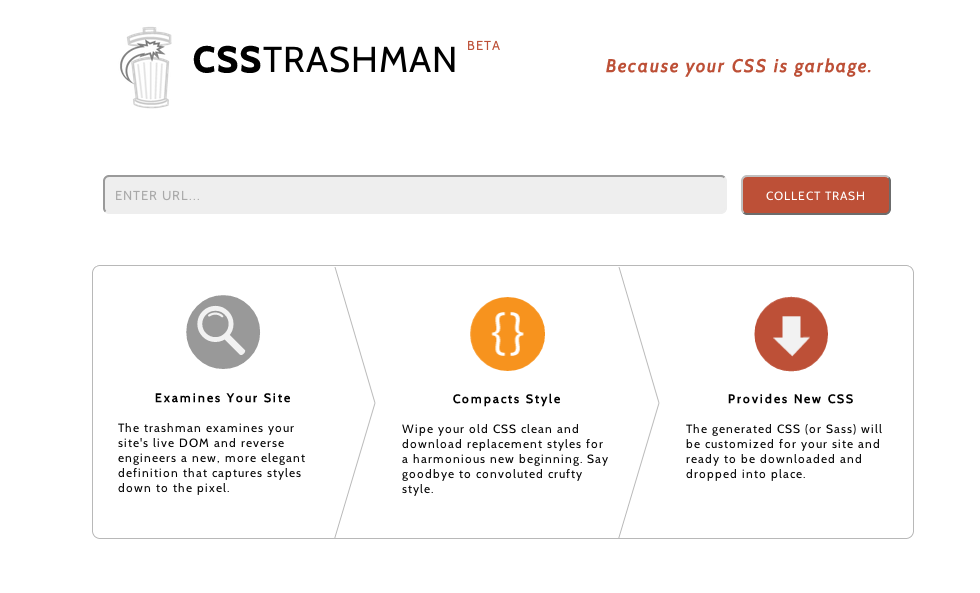Focus the Enter URL input field
Viewport: 980px width, 593px height.
pyautogui.click(x=414, y=195)
